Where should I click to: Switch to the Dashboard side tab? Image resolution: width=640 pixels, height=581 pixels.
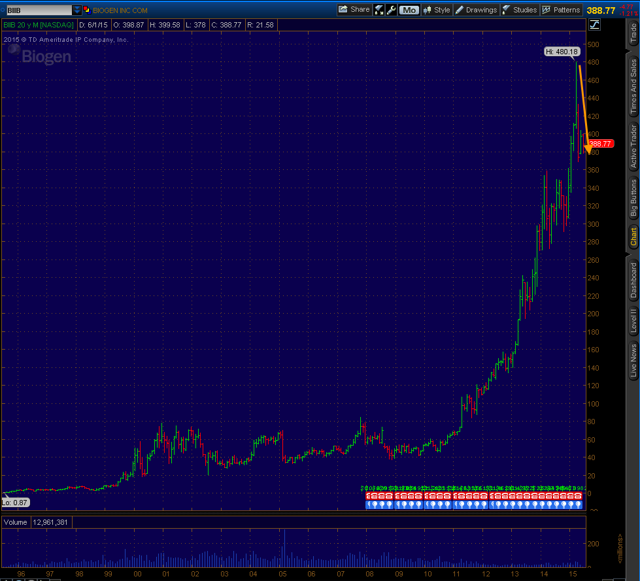pyautogui.click(x=633, y=280)
